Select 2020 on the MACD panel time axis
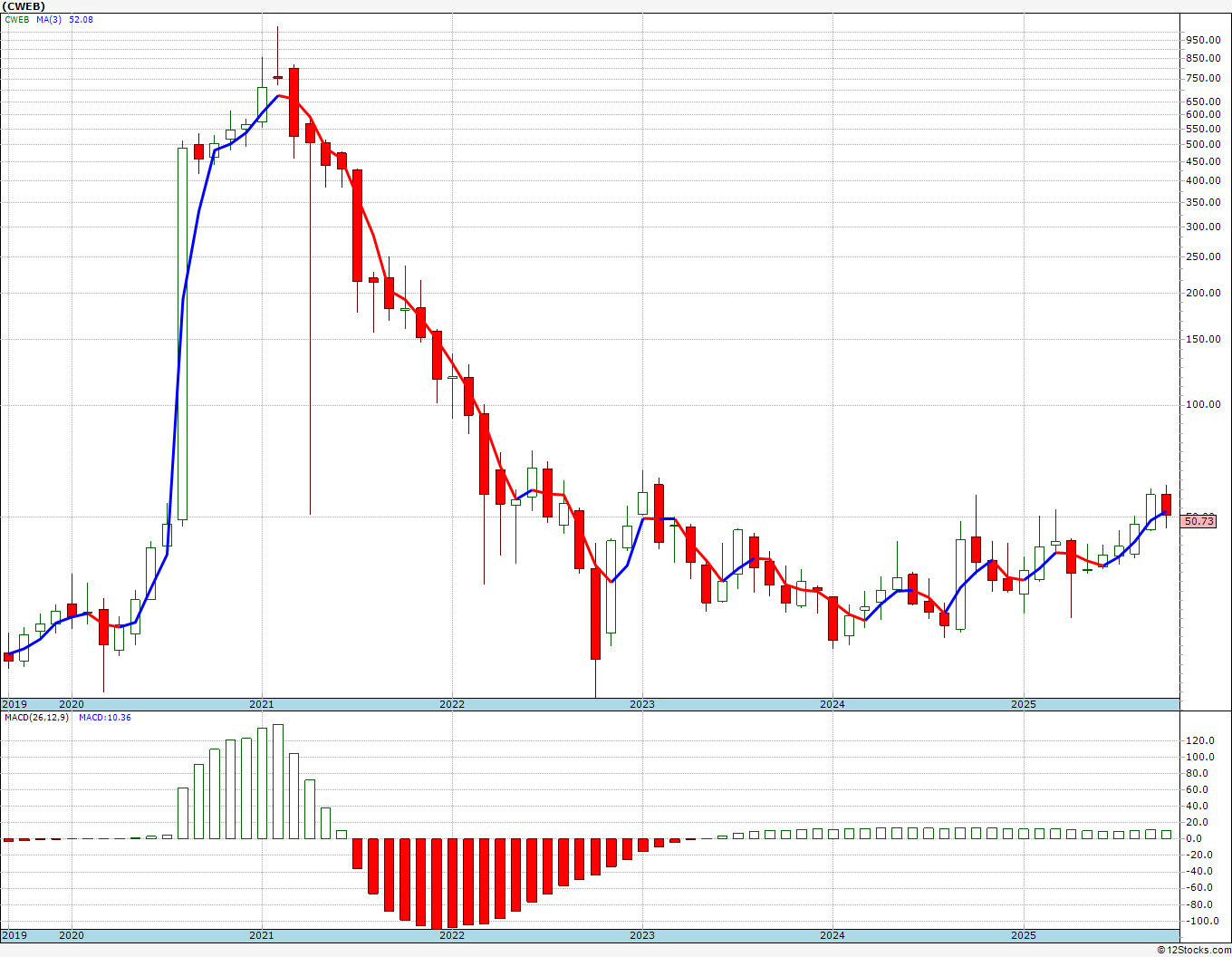The image size is (1232, 957). (71, 935)
